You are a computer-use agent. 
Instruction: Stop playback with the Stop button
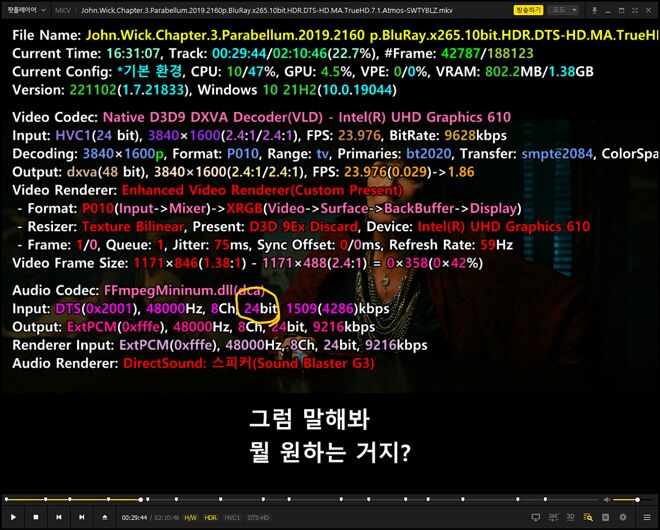36,517
